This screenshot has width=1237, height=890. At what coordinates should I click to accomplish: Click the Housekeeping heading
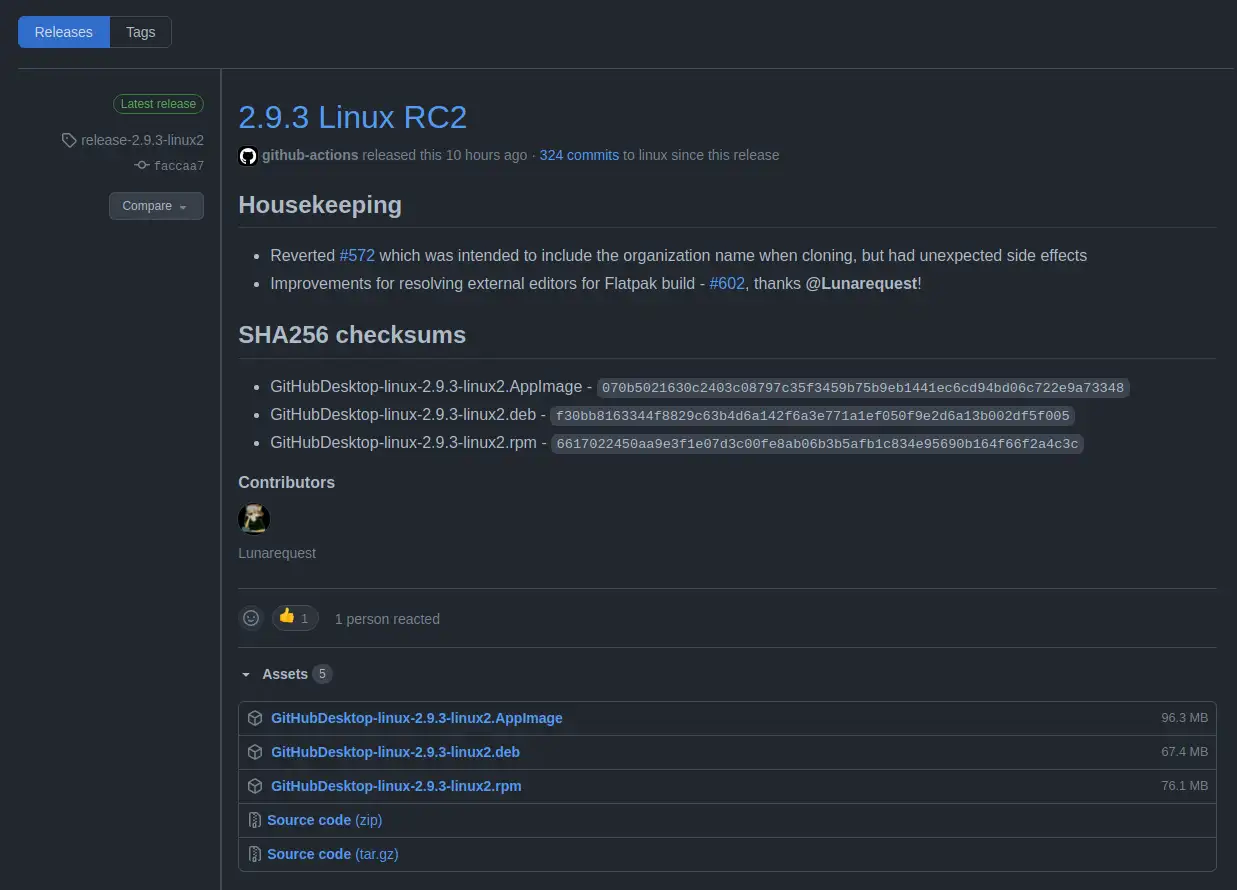320,205
